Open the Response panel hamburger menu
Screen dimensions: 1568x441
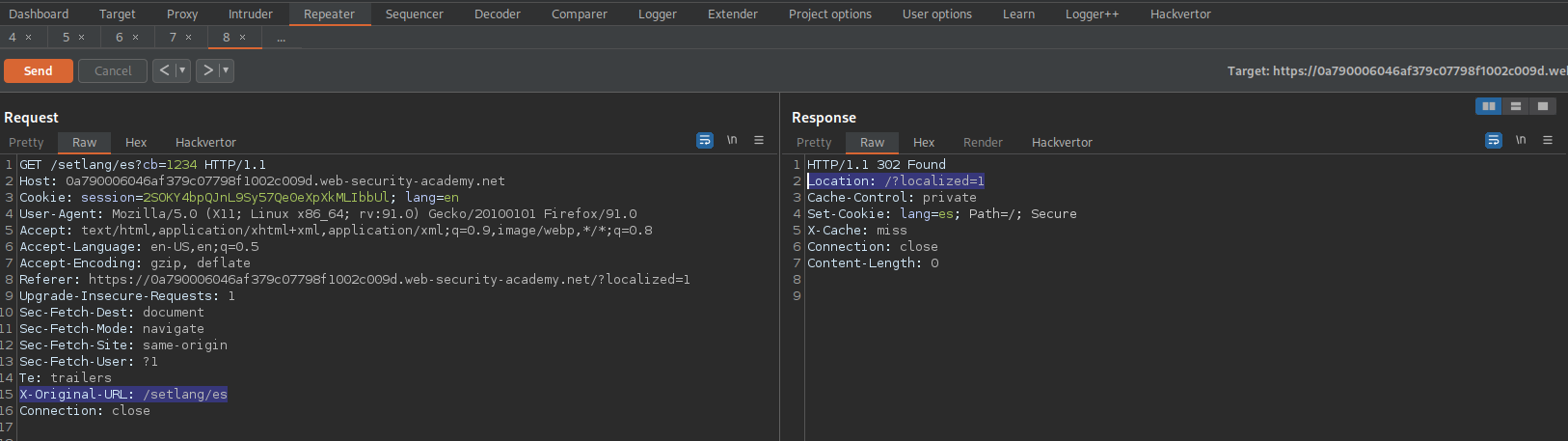click(x=1548, y=141)
